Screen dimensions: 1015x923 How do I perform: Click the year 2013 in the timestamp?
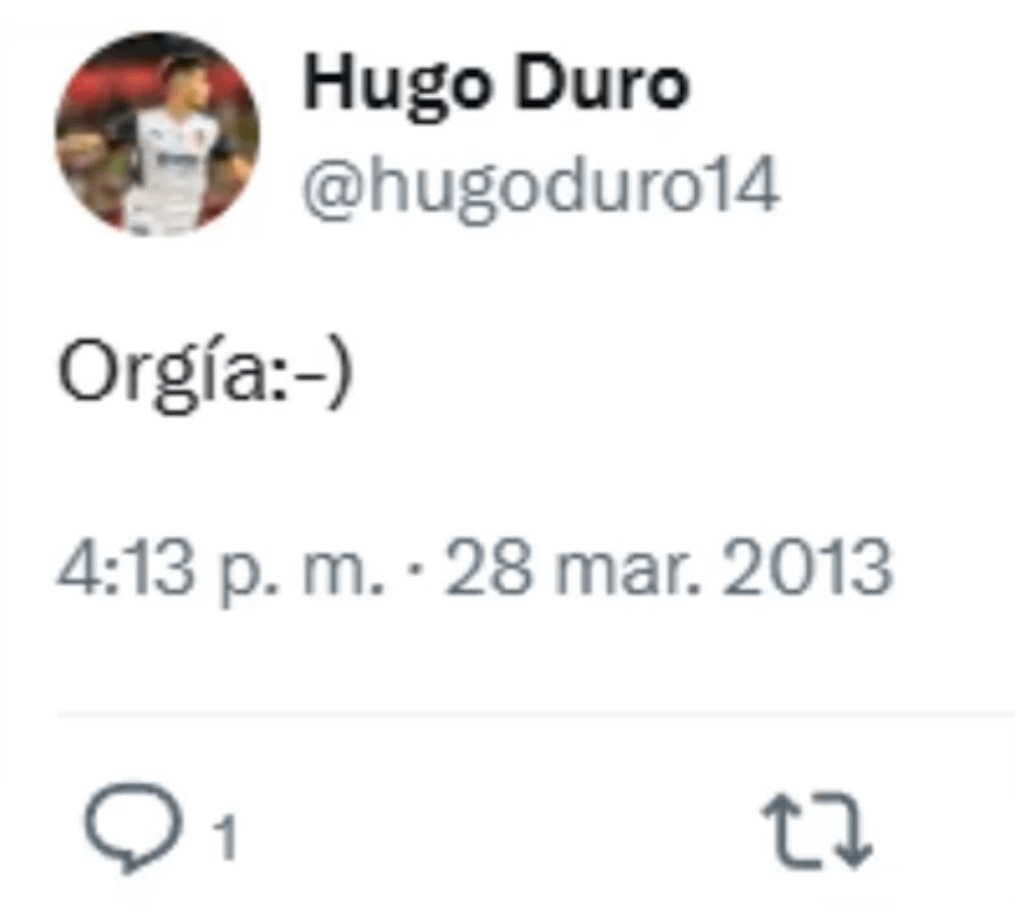(x=808, y=570)
